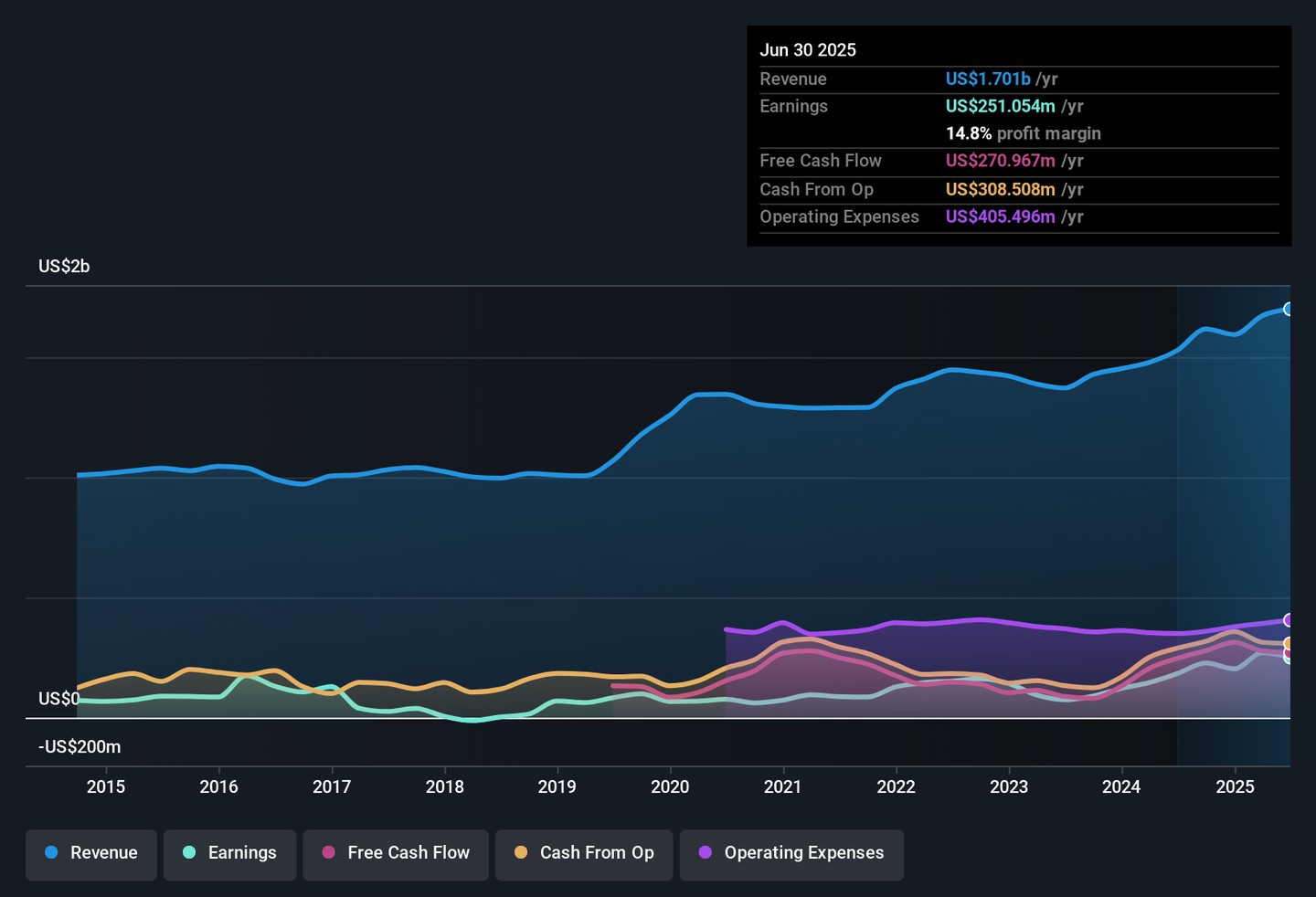Click the blue Revenue legend dot

[x=52, y=853]
